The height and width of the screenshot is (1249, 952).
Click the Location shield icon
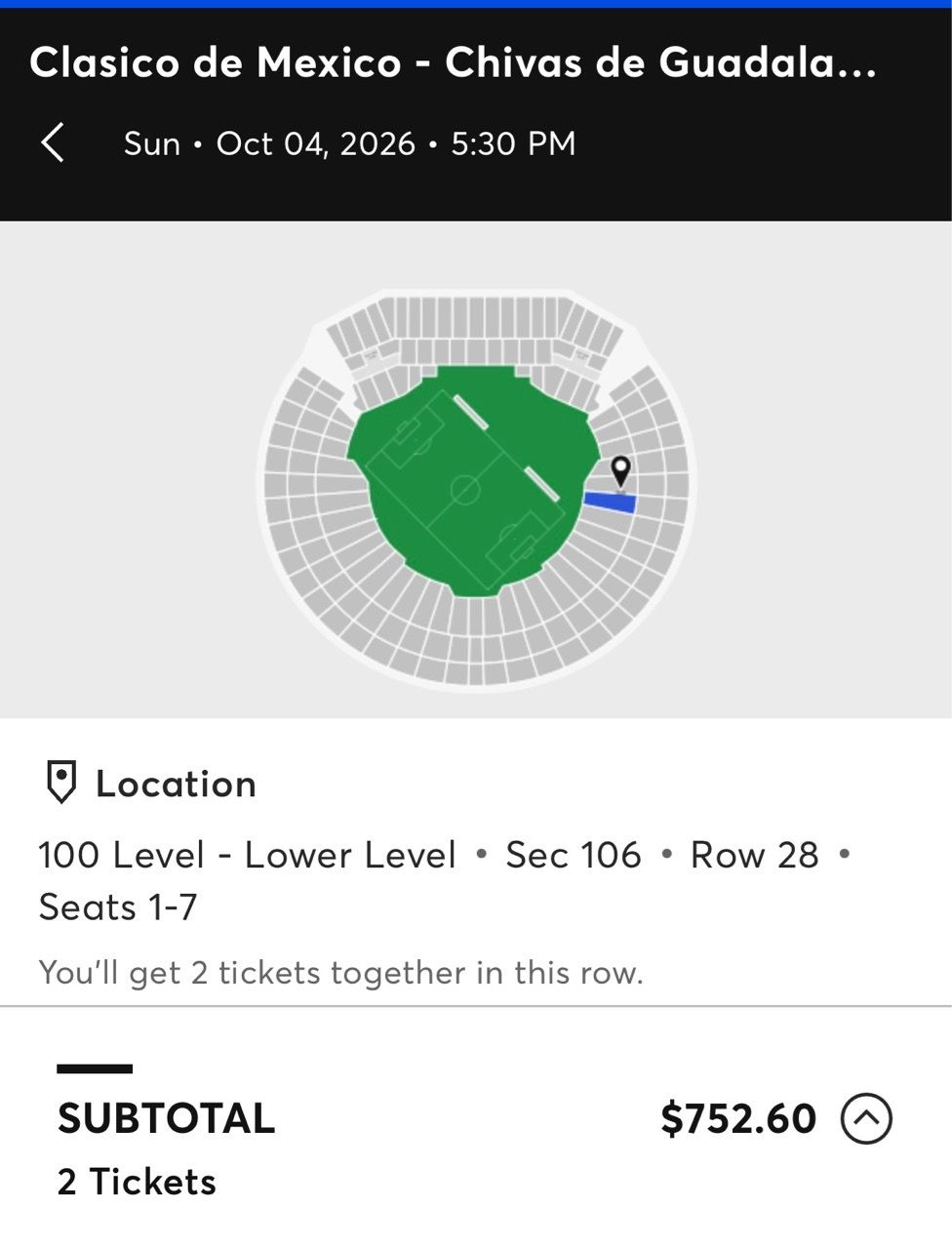pyautogui.click(x=61, y=783)
